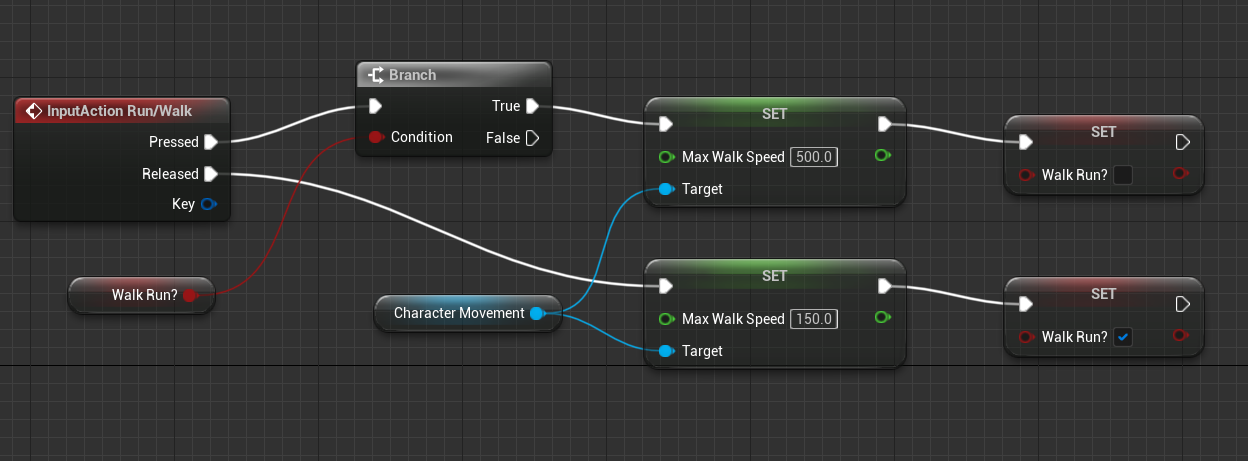Click output exec pin of SET node with checked Walk Run?
This screenshot has height=461, width=1248.
click(x=1182, y=304)
